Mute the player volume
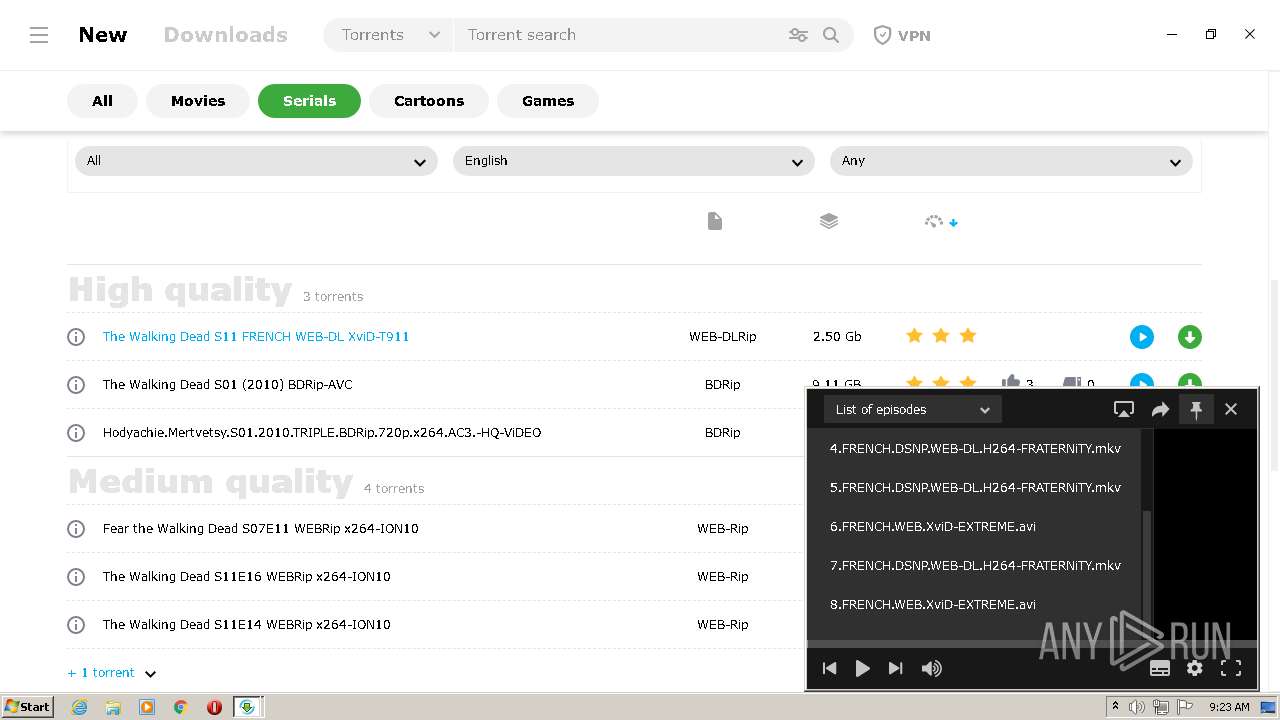Viewport: 1280px width, 720px height. (x=932, y=668)
